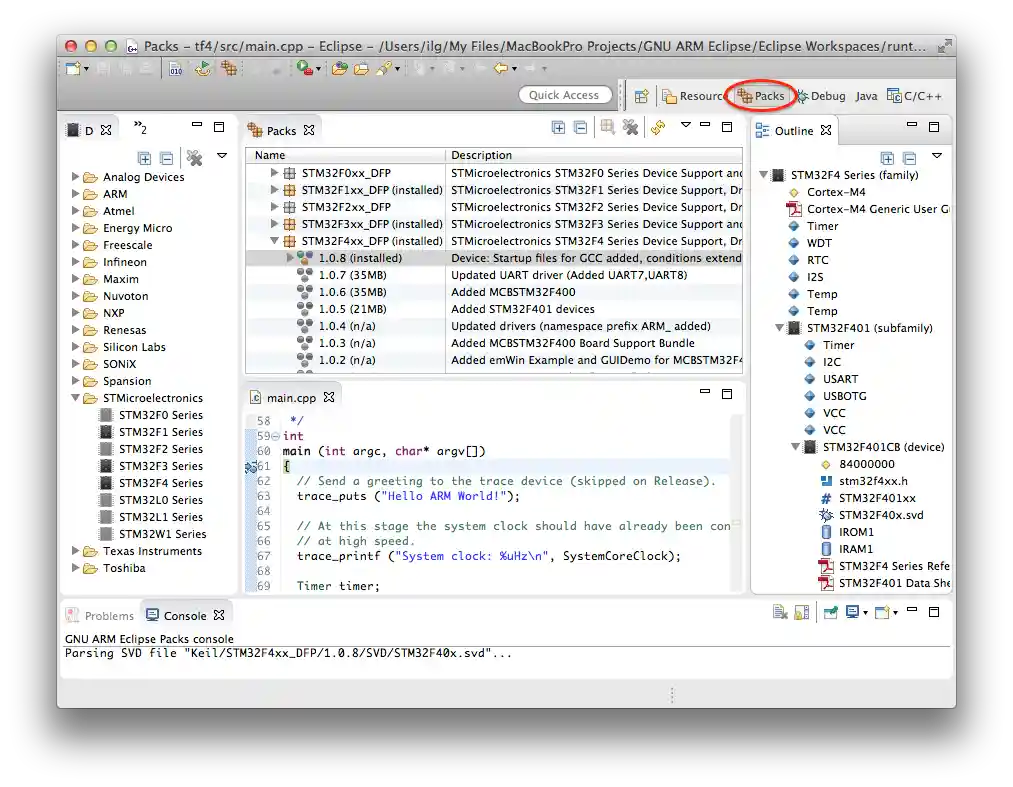Select the STM32F4 Series device

coord(160,483)
